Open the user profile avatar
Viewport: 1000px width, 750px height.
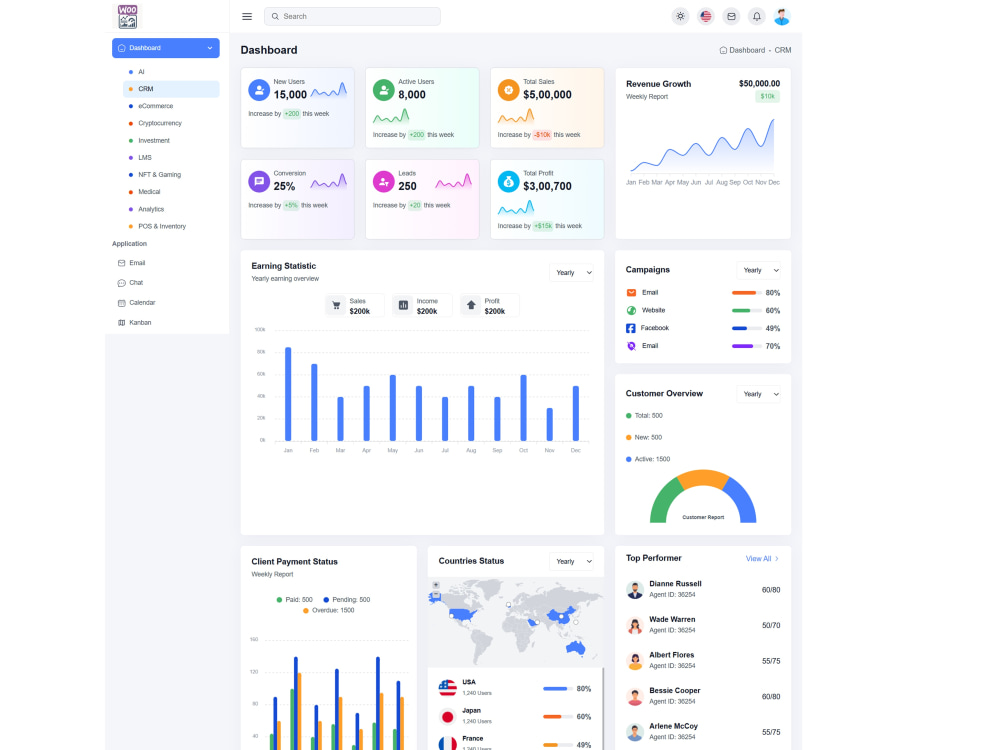point(783,17)
